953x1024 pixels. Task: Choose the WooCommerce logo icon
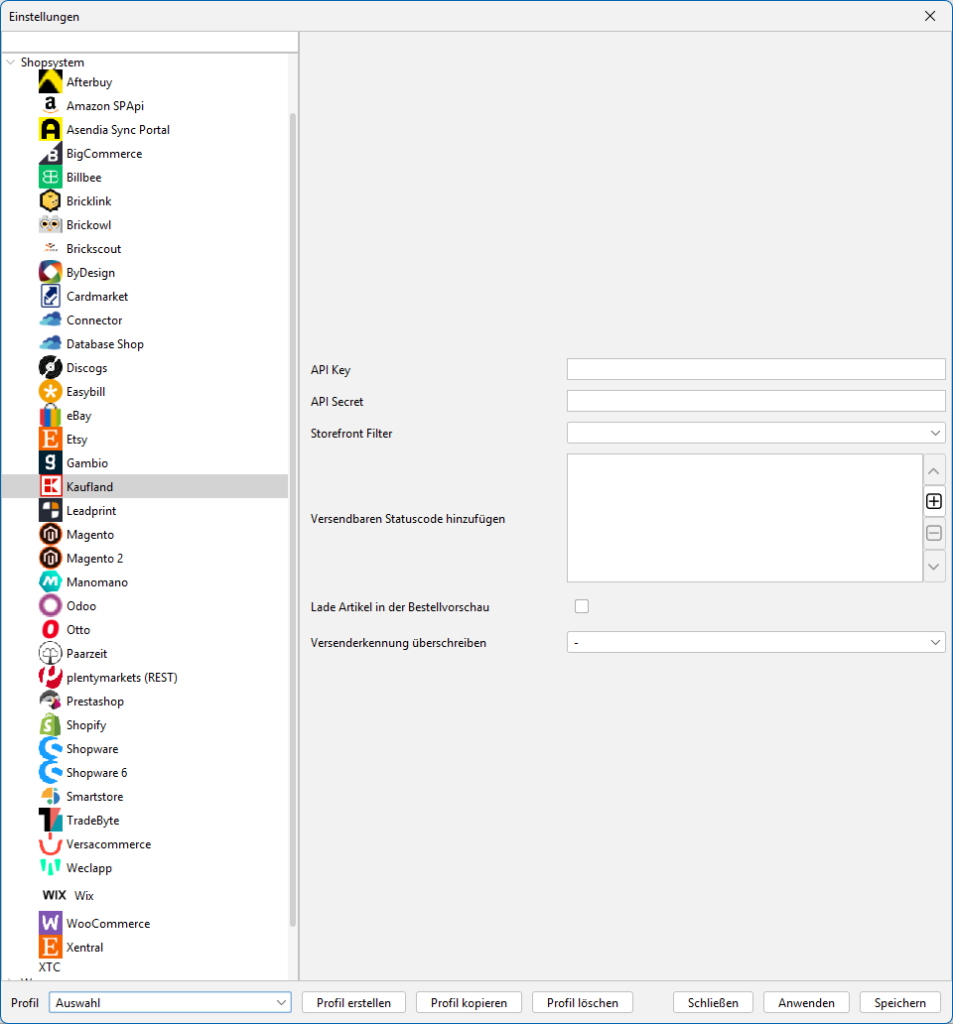(x=50, y=923)
